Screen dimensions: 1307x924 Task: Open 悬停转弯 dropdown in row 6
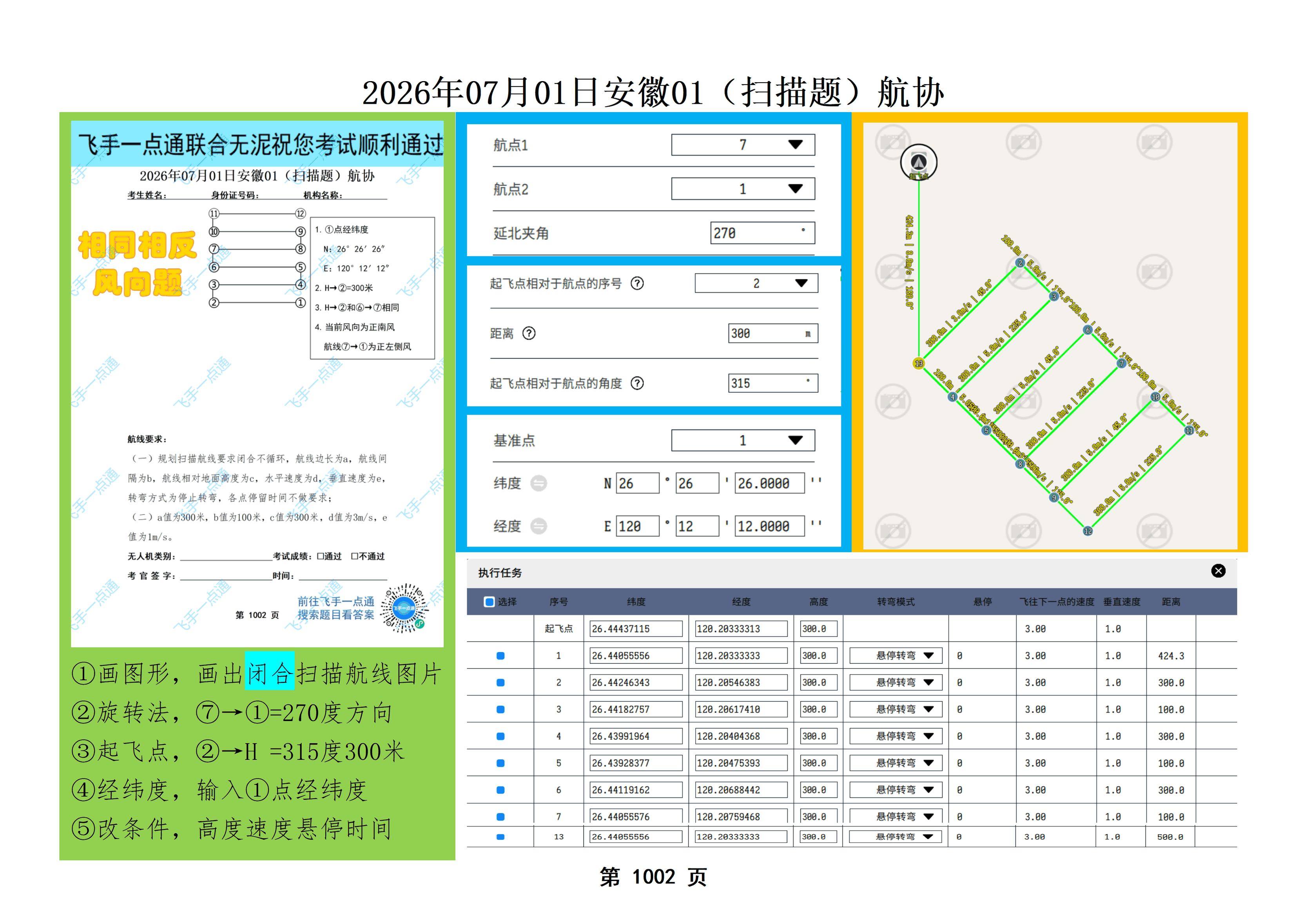coord(896,790)
